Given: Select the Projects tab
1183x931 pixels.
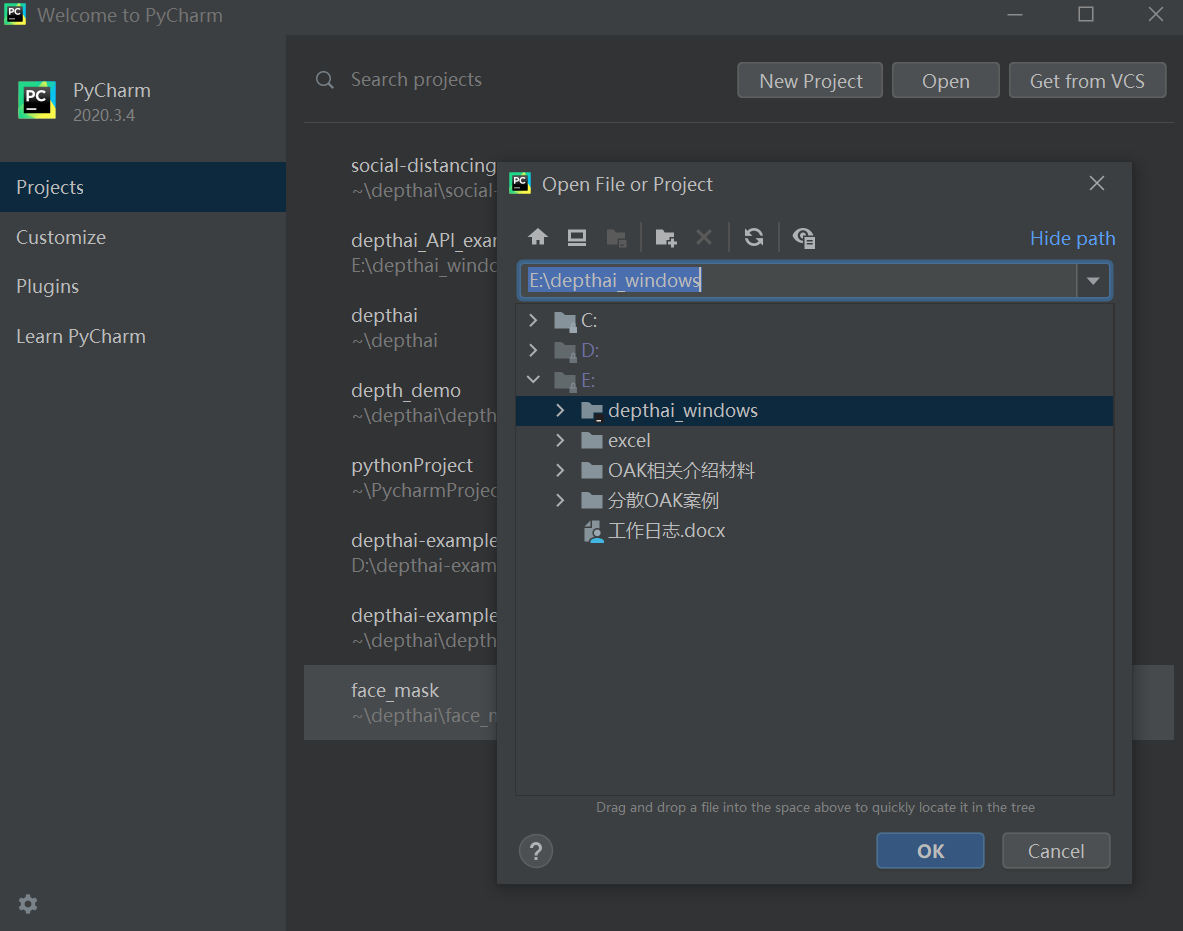Looking at the screenshot, I should click(143, 187).
